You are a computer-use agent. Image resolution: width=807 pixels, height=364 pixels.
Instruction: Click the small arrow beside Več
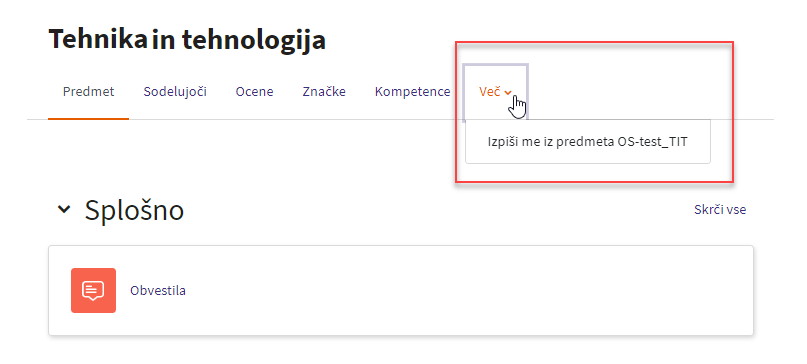508,93
